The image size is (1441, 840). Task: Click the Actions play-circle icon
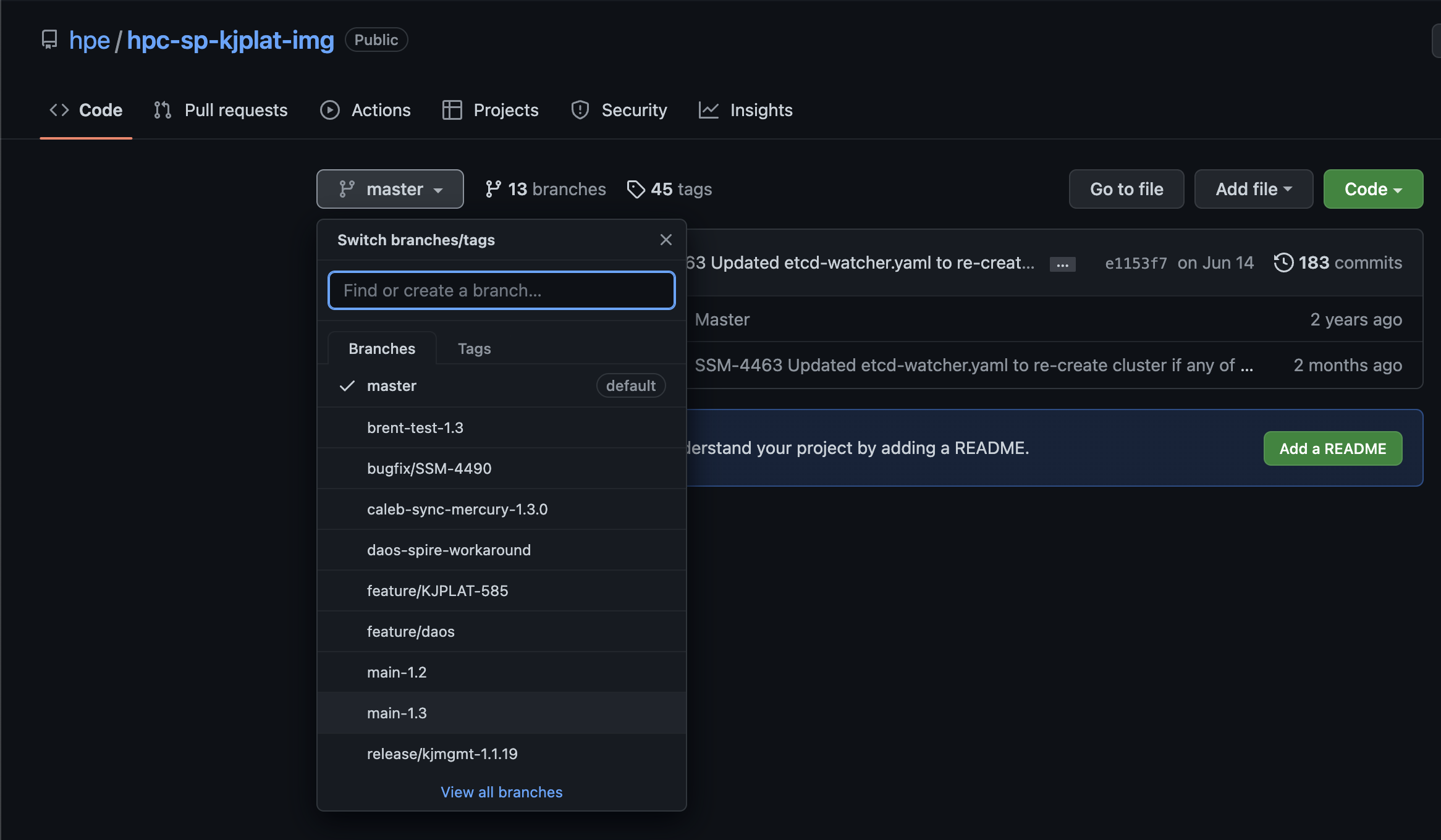tap(330, 110)
